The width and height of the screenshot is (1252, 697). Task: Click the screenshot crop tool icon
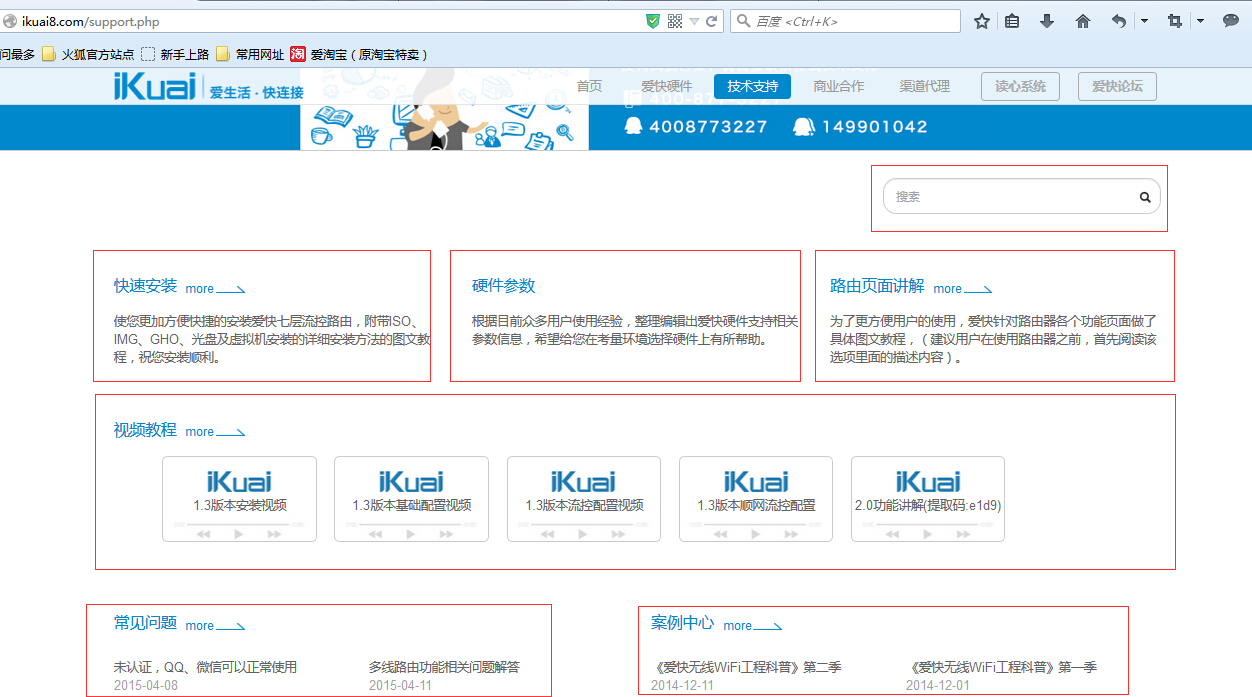click(x=1175, y=21)
